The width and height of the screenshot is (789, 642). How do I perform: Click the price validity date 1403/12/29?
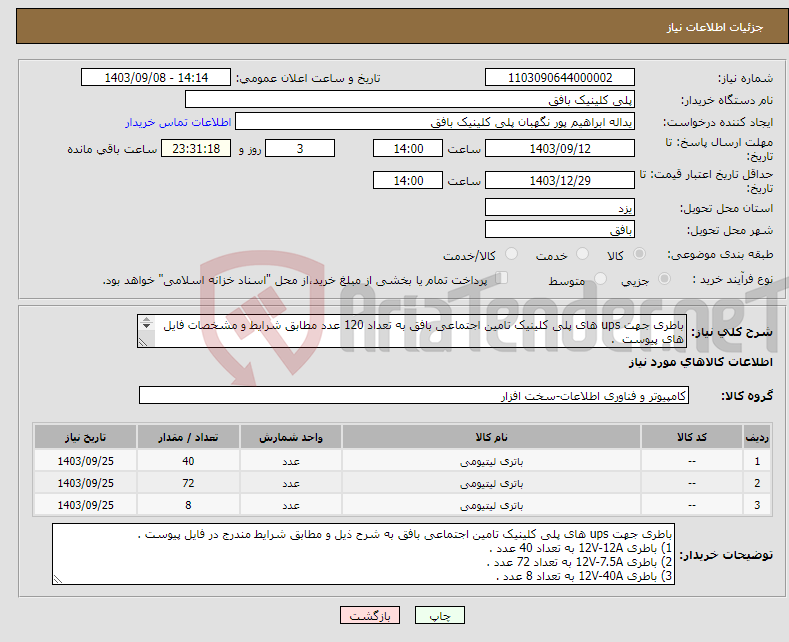(560, 180)
